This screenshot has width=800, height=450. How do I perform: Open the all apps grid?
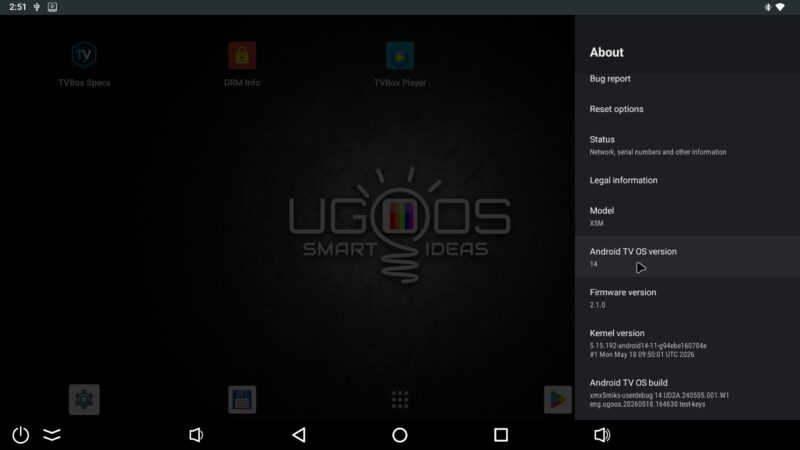400,399
